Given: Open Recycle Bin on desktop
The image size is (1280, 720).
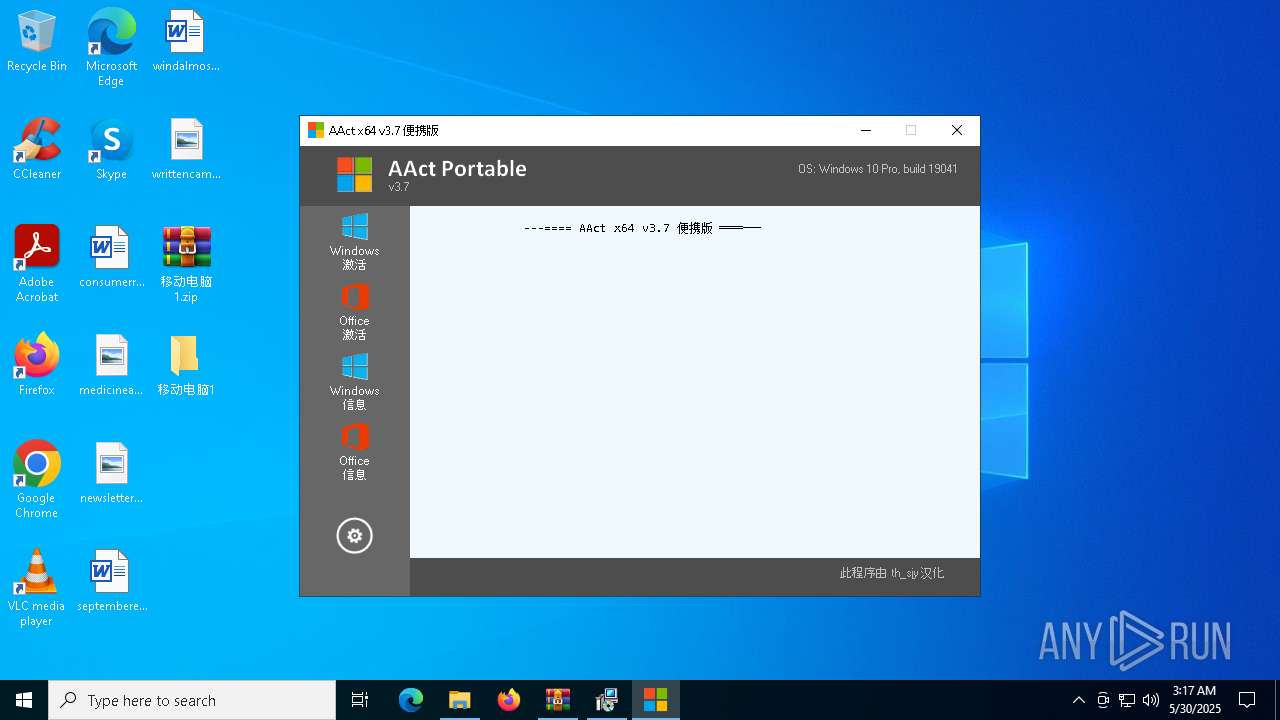Looking at the screenshot, I should [37, 41].
